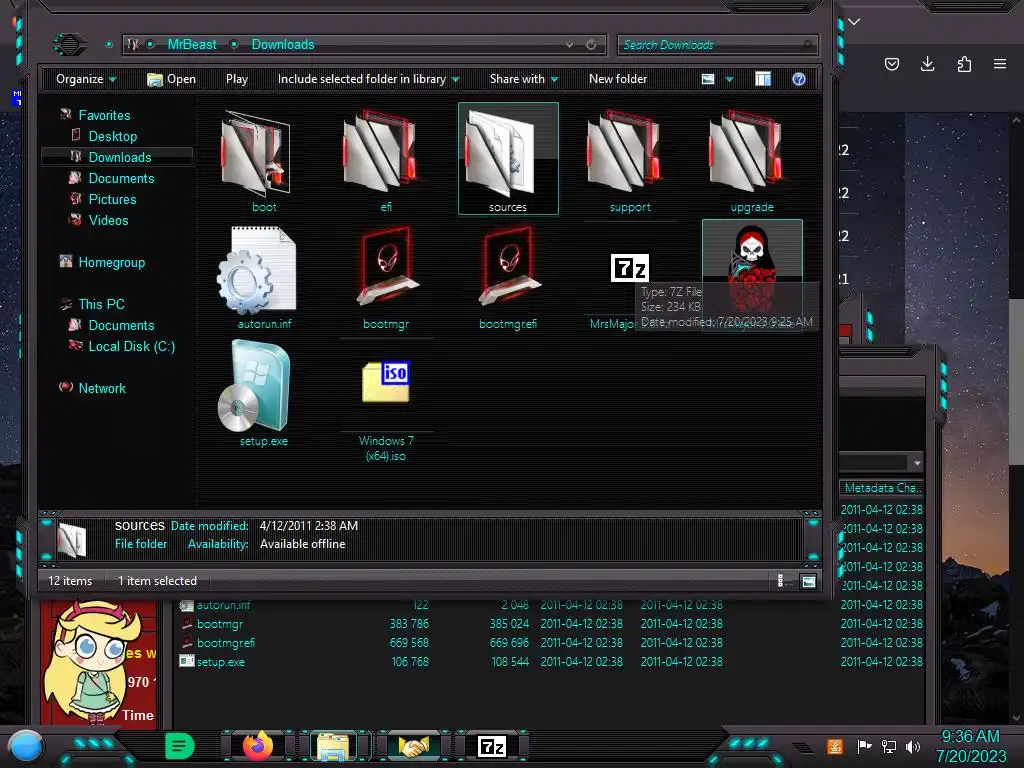Expand Include selected folder in library
The image size is (1024, 768).
tap(368, 79)
